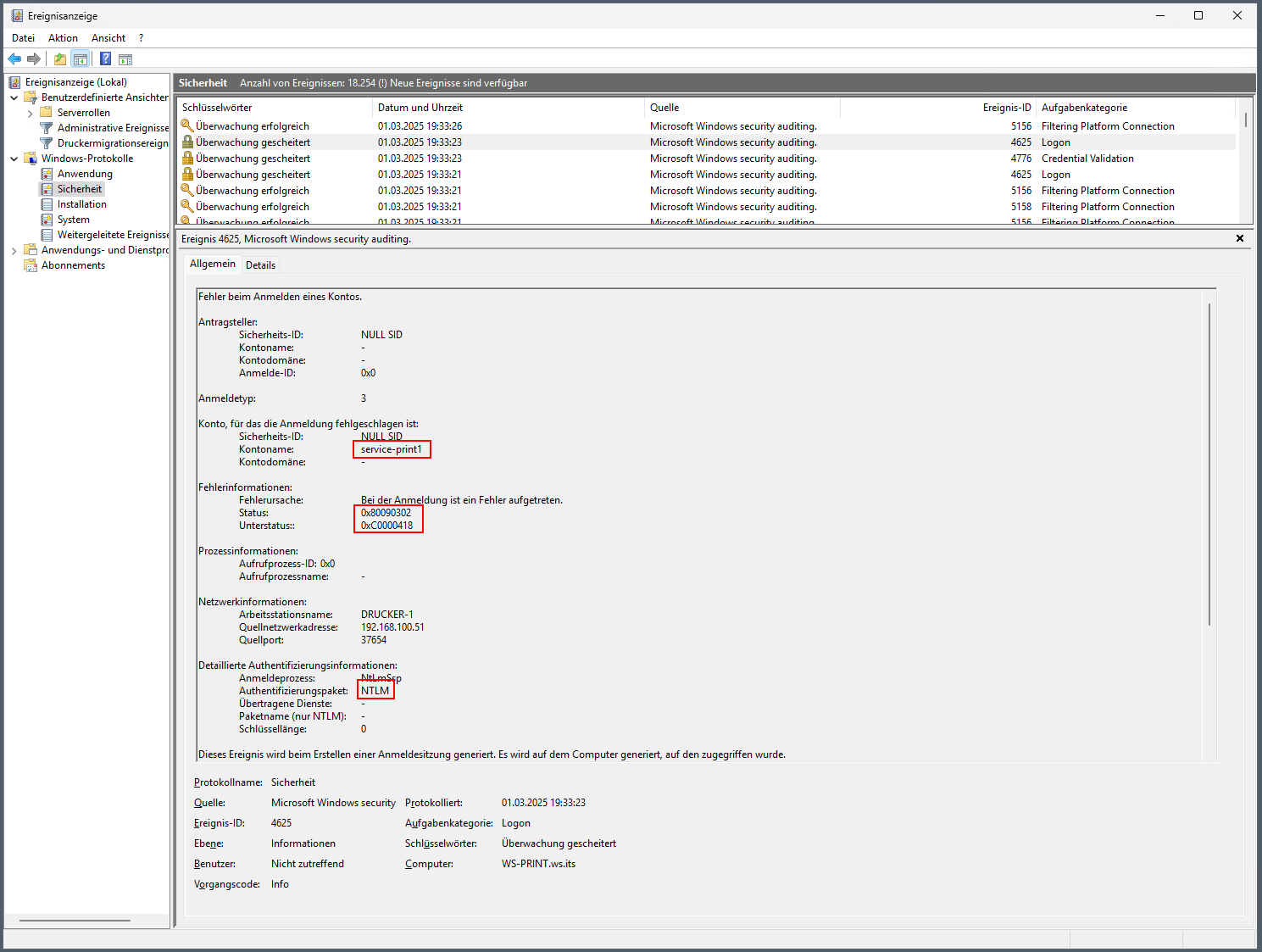
Task: Collapse the Benutzerdefinierte Ansichten node
Action: tap(14, 97)
